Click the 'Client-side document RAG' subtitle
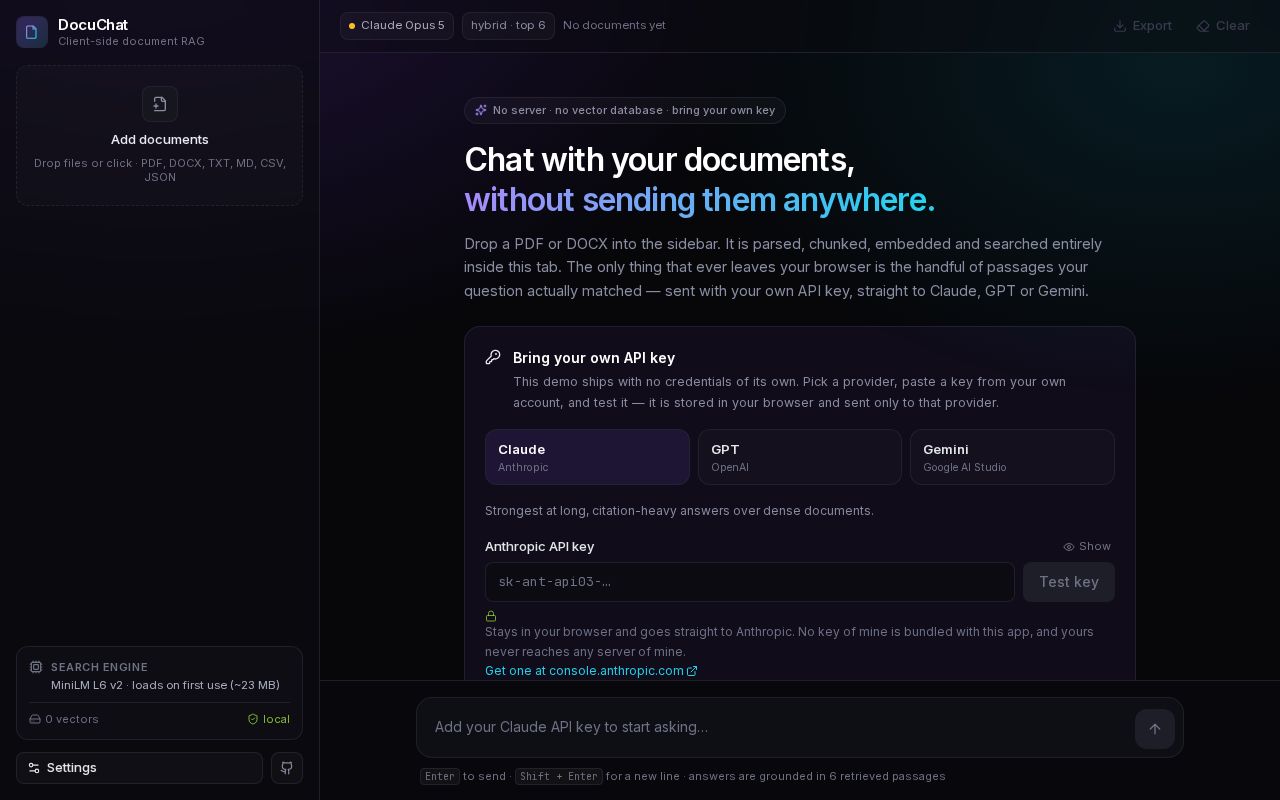Screen dimensions: 1280x800 (x=131, y=41)
